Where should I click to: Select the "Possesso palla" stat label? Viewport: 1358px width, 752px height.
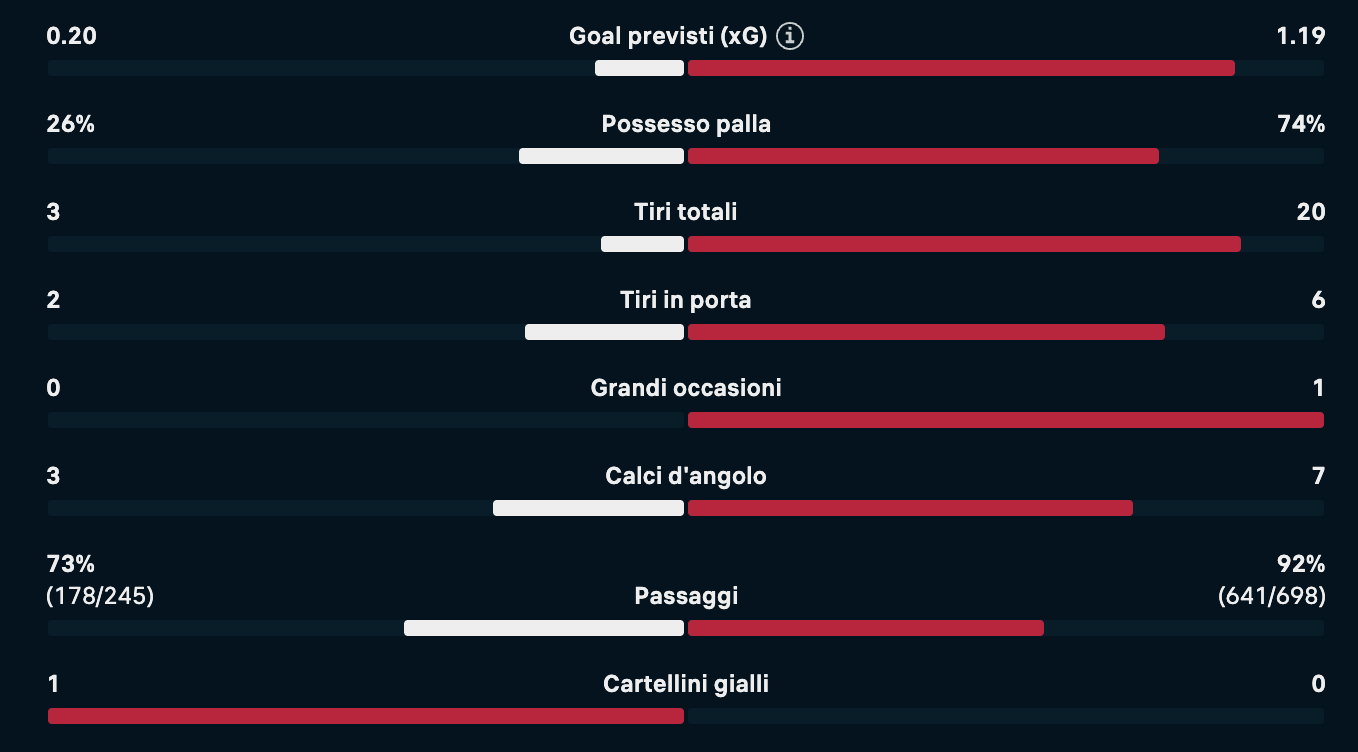(686, 124)
